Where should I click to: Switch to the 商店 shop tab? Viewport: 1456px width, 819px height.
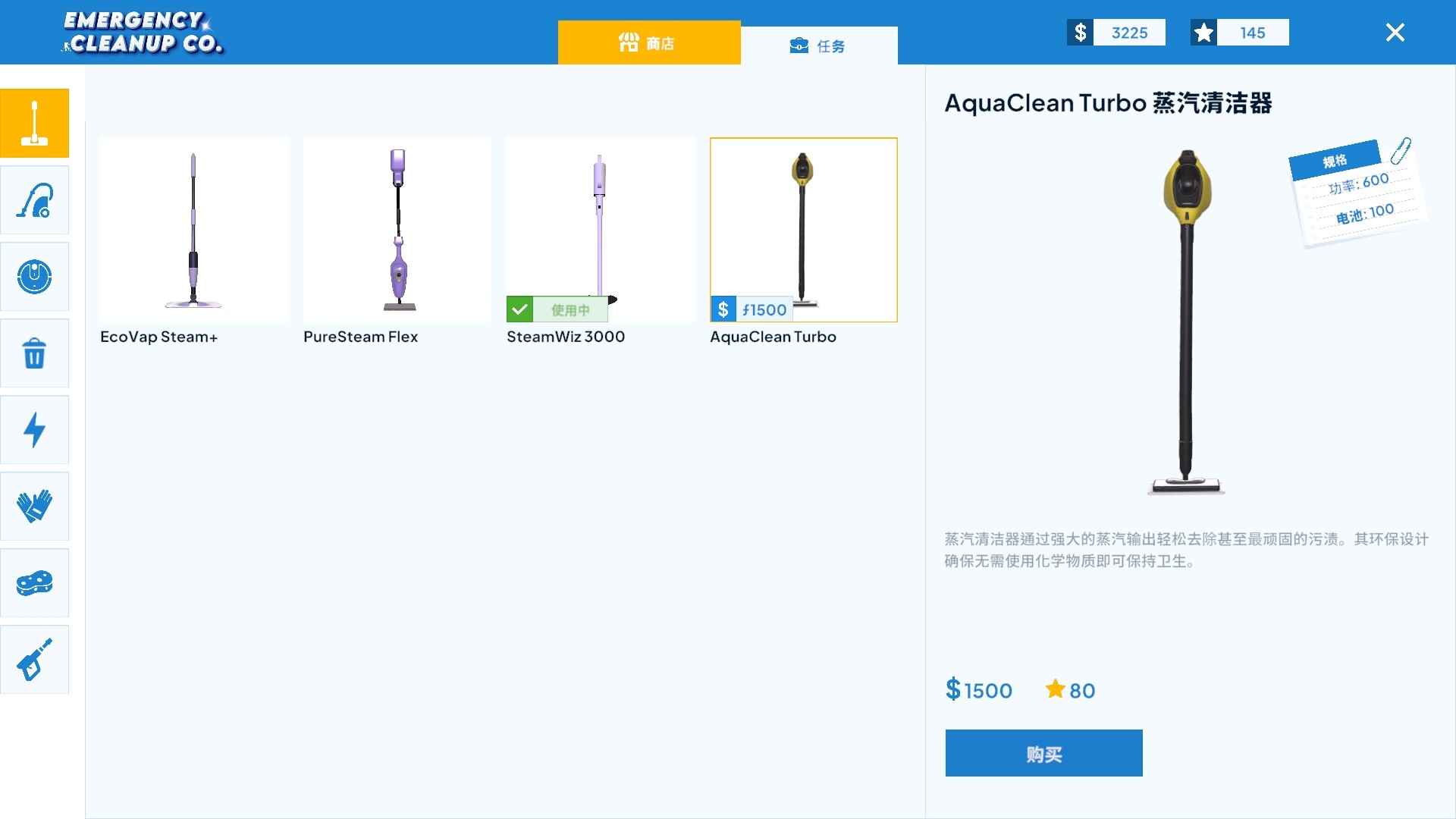648,43
